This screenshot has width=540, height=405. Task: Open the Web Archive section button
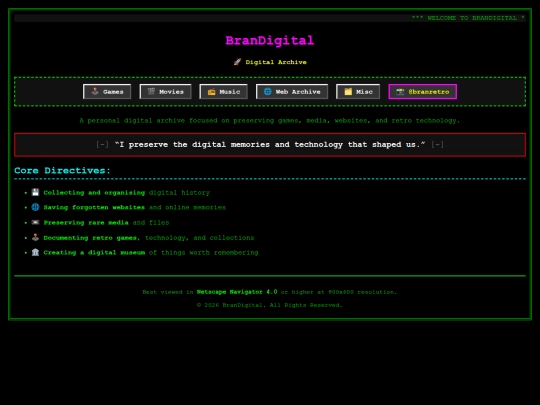point(292,92)
